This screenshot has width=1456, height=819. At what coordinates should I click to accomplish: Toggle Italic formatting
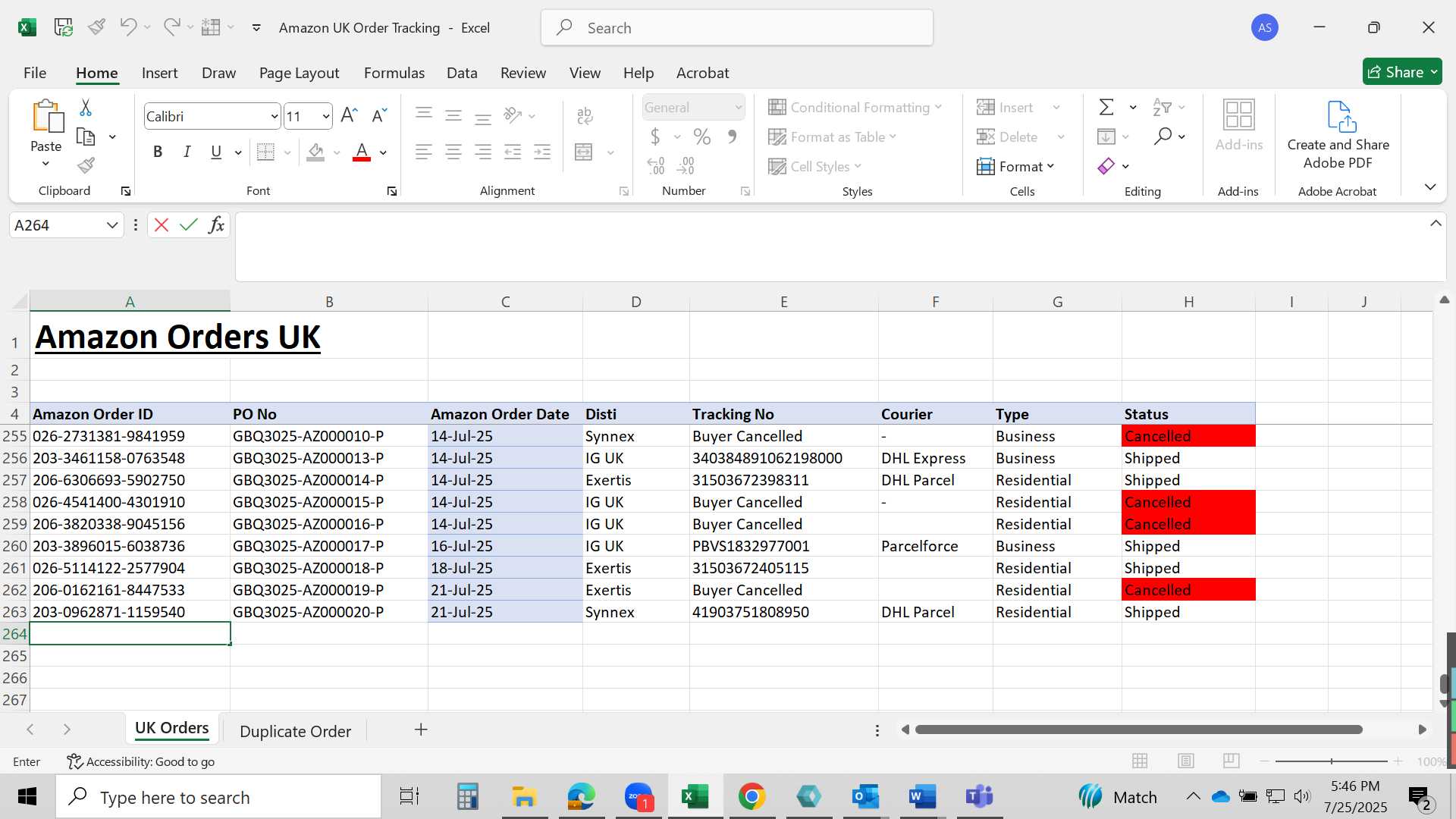click(187, 152)
